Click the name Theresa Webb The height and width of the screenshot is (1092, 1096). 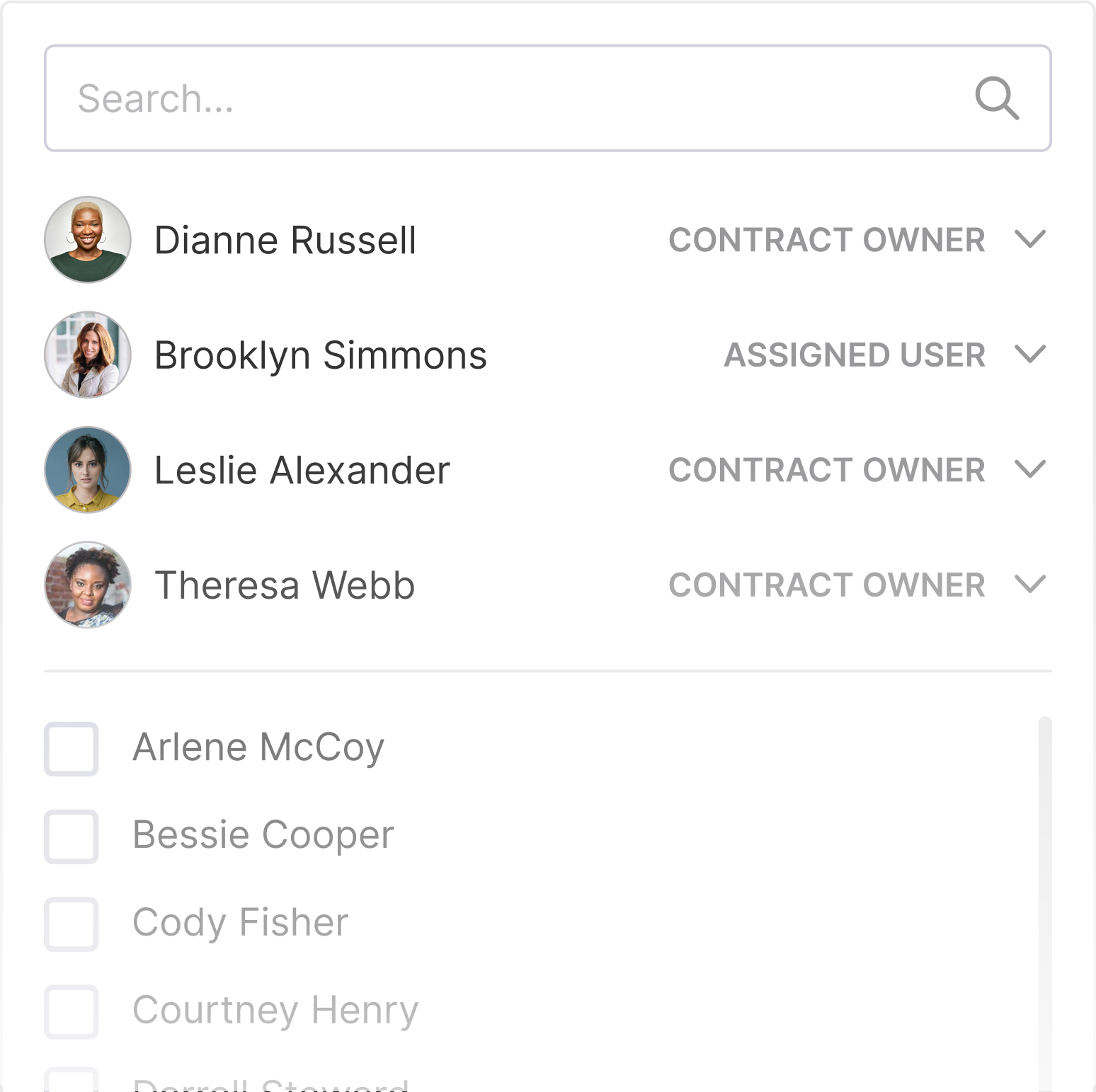(285, 586)
